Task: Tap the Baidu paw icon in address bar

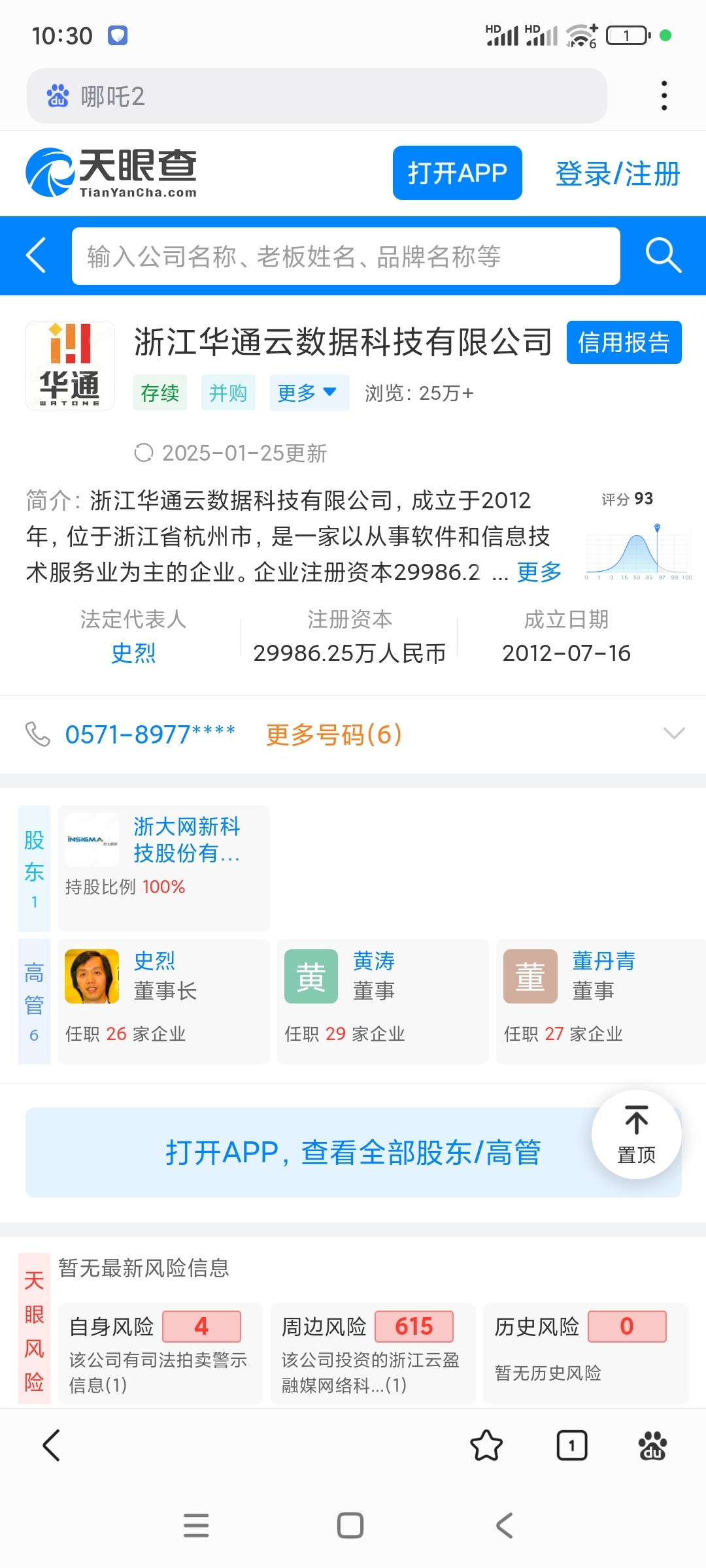Action: click(x=58, y=96)
